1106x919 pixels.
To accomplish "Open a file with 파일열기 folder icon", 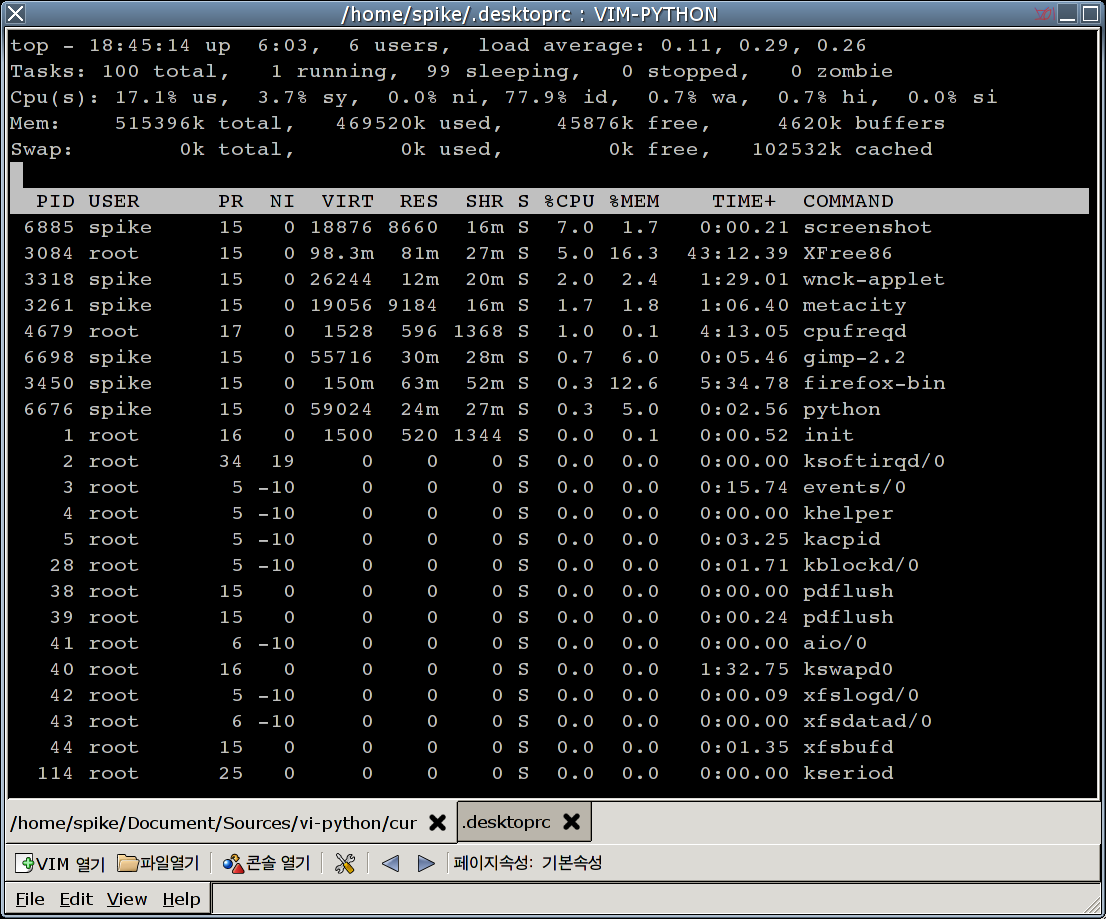I will [127, 863].
